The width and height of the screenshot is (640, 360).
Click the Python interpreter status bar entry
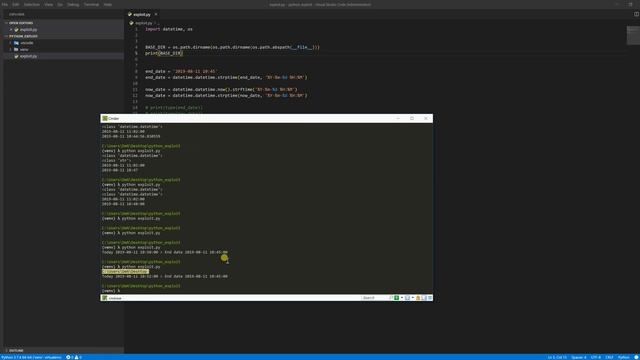31,357
